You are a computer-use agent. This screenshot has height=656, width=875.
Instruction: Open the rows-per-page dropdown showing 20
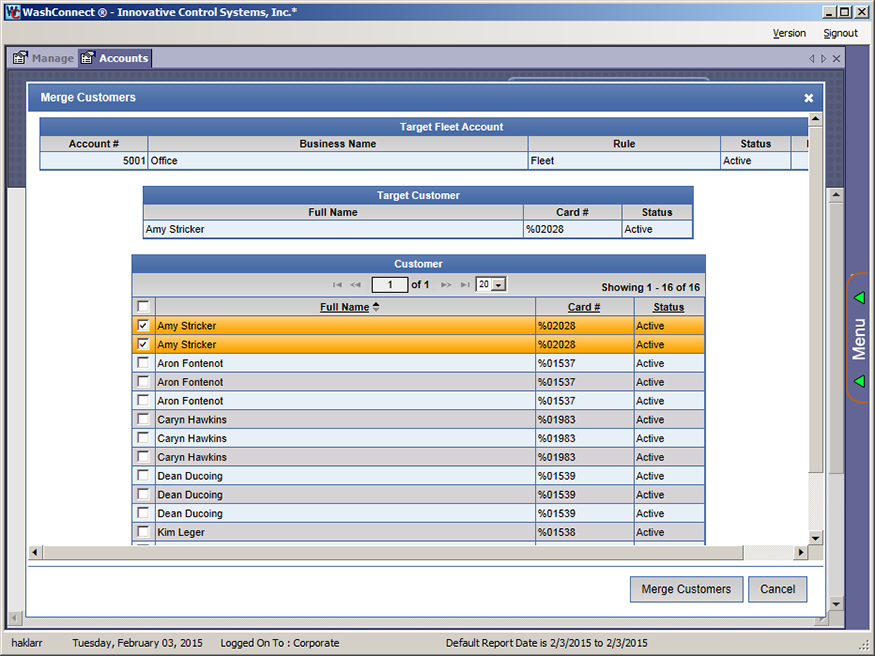click(499, 285)
